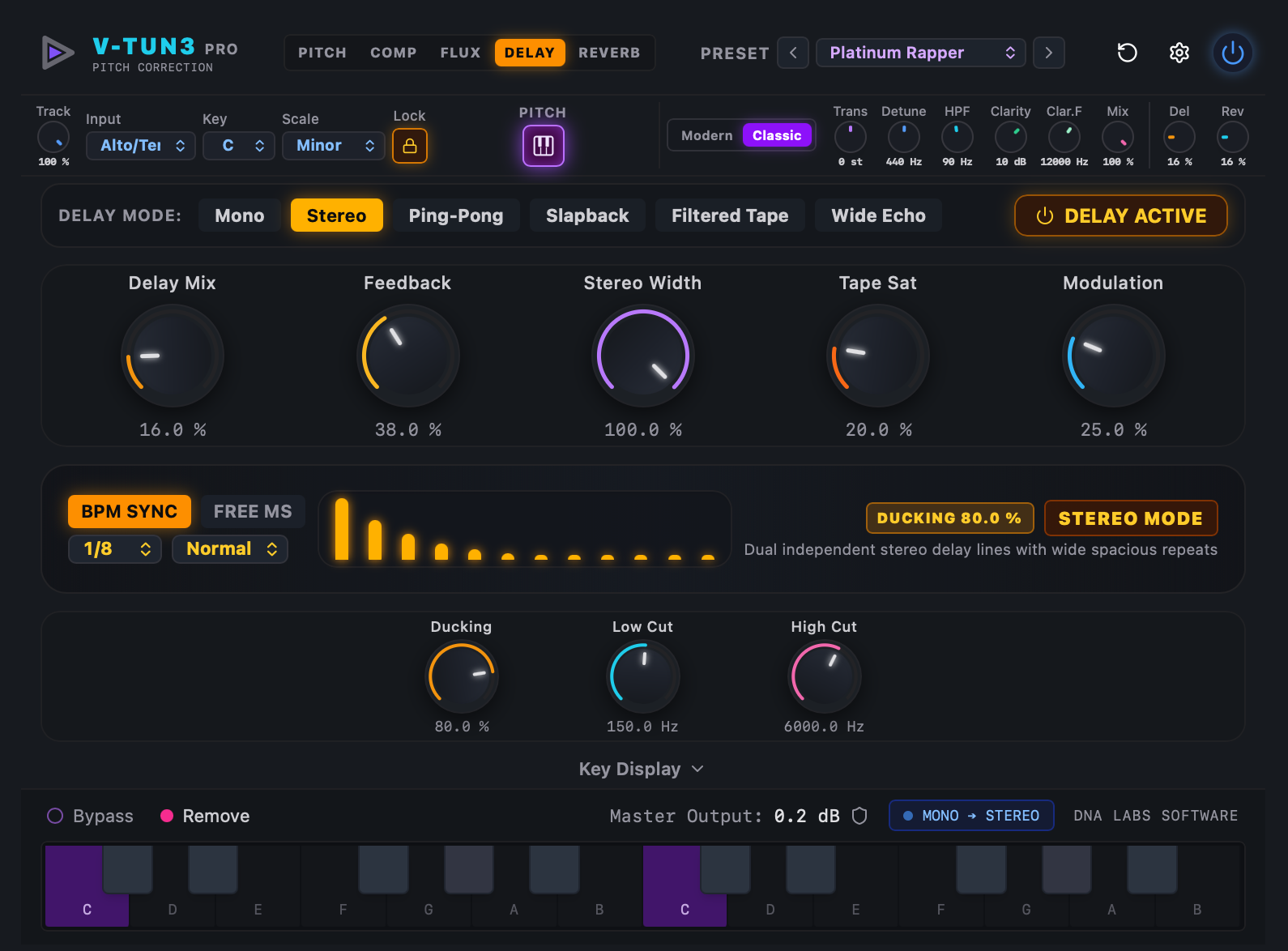Open the Key C dropdown
This screenshot has width=1288, height=951.
(239, 146)
